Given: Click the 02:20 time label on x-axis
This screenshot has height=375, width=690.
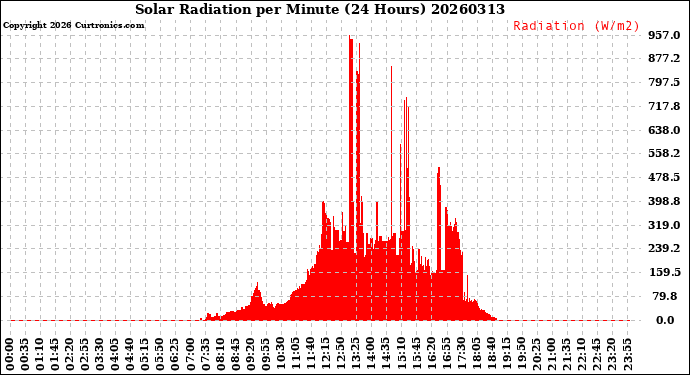Looking at the screenshot, I should point(70,355).
